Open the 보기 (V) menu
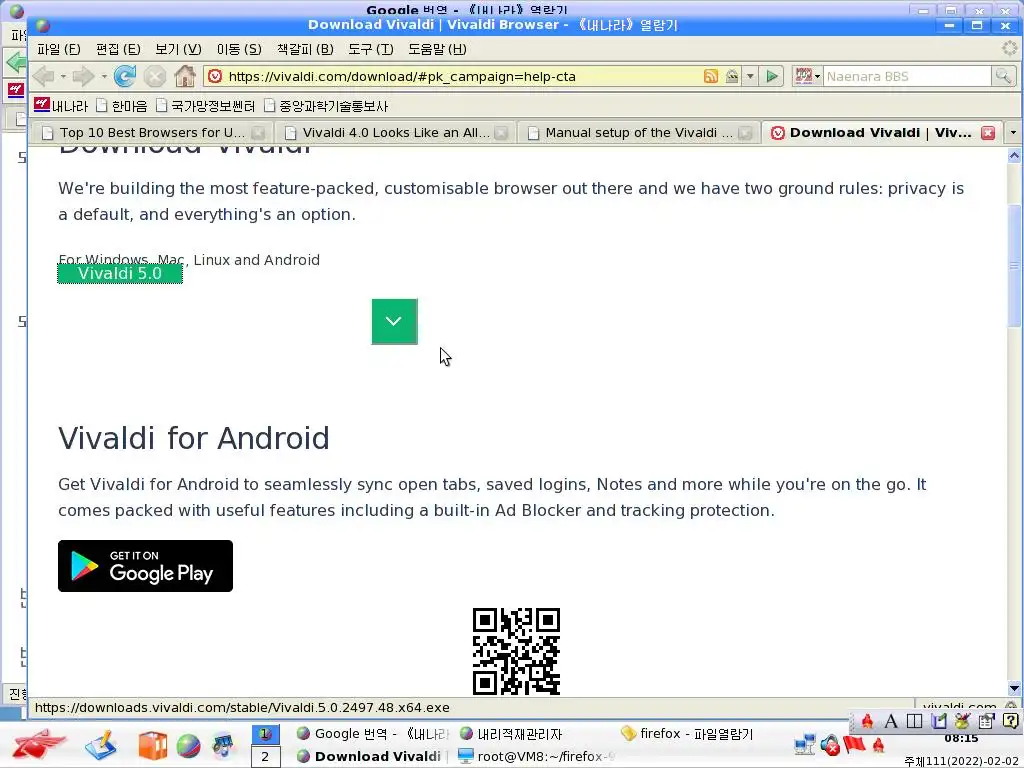Screen dimensions: 1024x768 coord(178,50)
